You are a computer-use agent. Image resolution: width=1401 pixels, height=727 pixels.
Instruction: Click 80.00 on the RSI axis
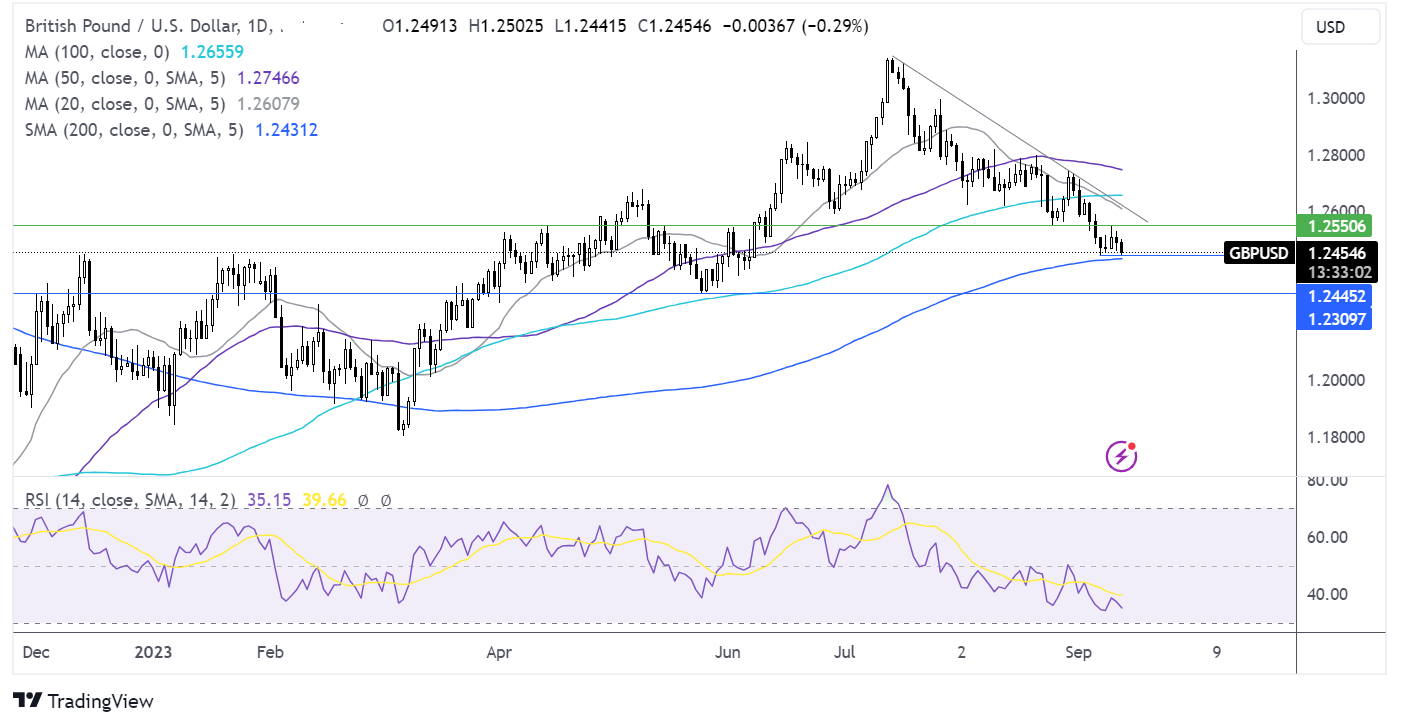[1326, 481]
